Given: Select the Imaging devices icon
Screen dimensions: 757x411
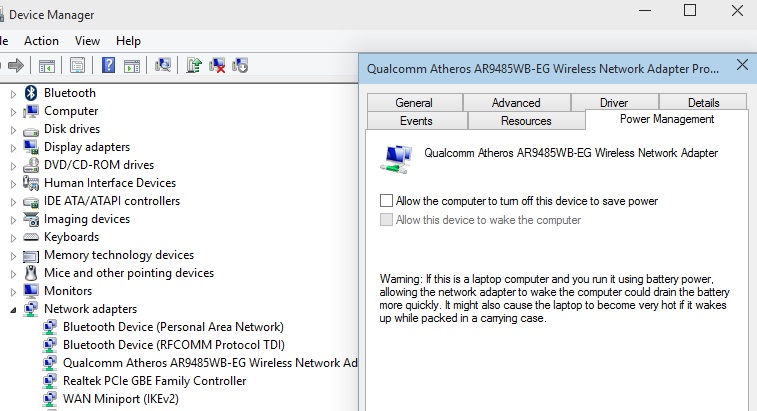Looking at the screenshot, I should pyautogui.click(x=31, y=219).
